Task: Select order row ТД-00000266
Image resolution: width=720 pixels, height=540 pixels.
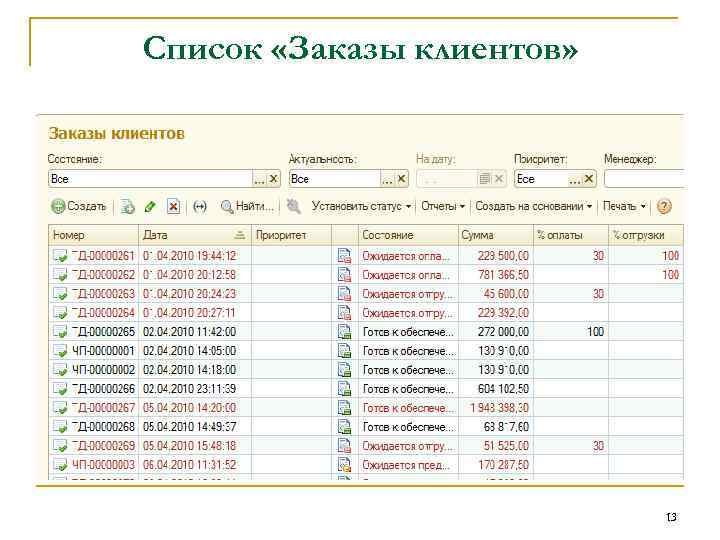Action: coord(366,389)
